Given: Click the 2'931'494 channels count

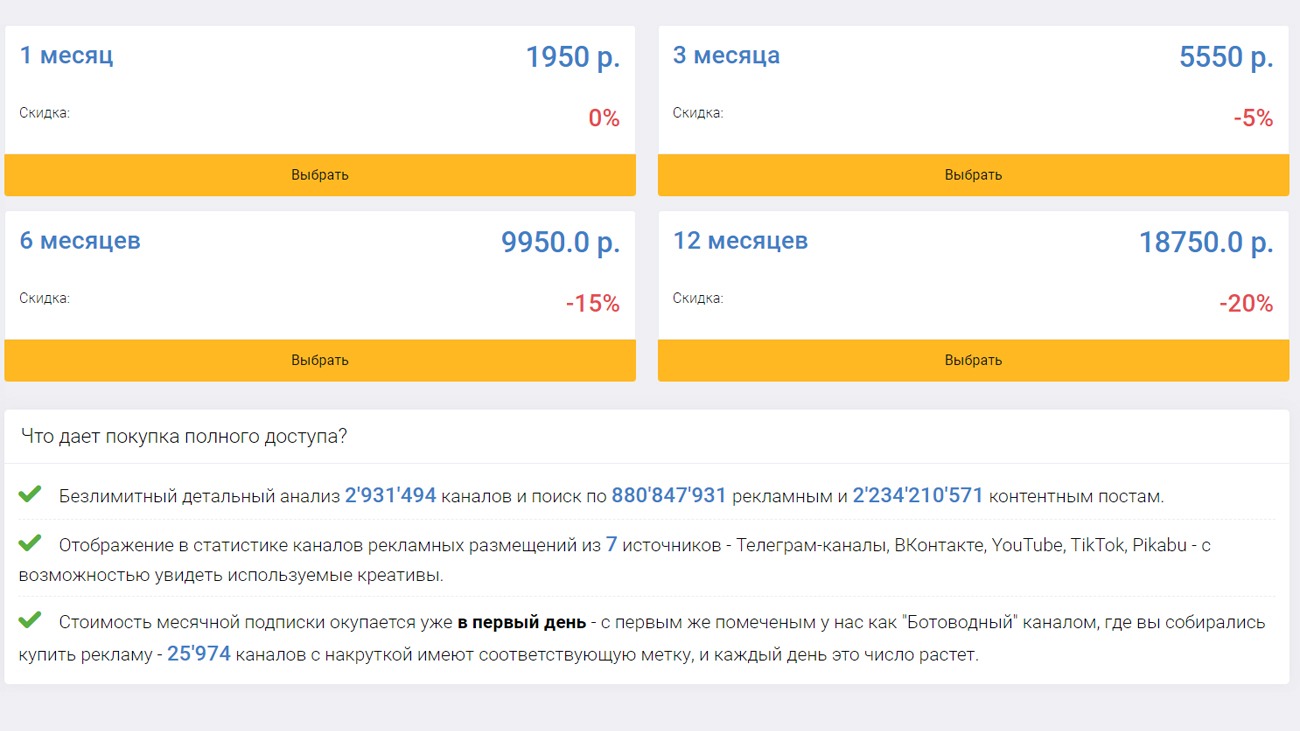Looking at the screenshot, I should pyautogui.click(x=390, y=496).
